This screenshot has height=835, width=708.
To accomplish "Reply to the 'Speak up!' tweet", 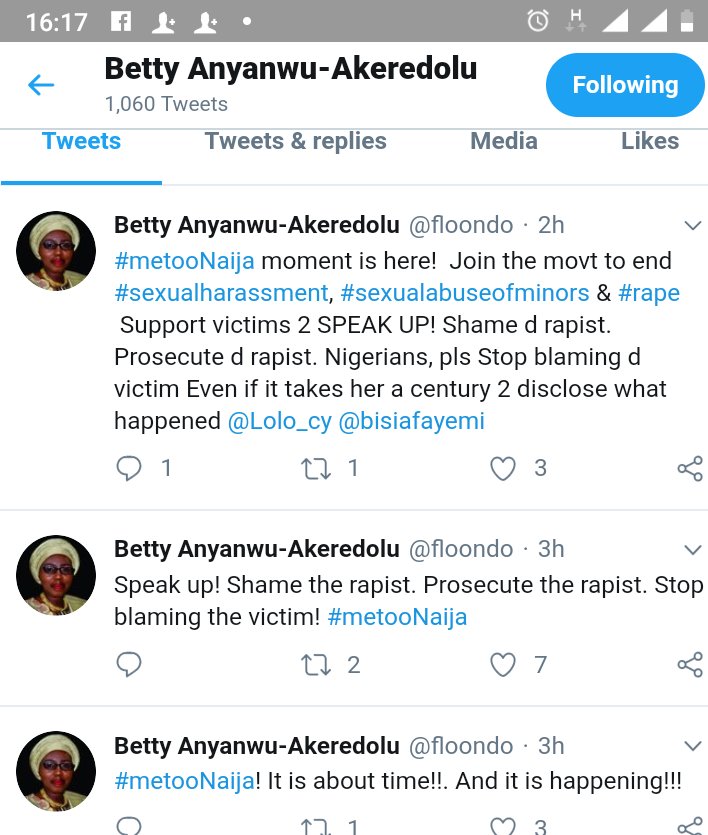I will point(130,664).
